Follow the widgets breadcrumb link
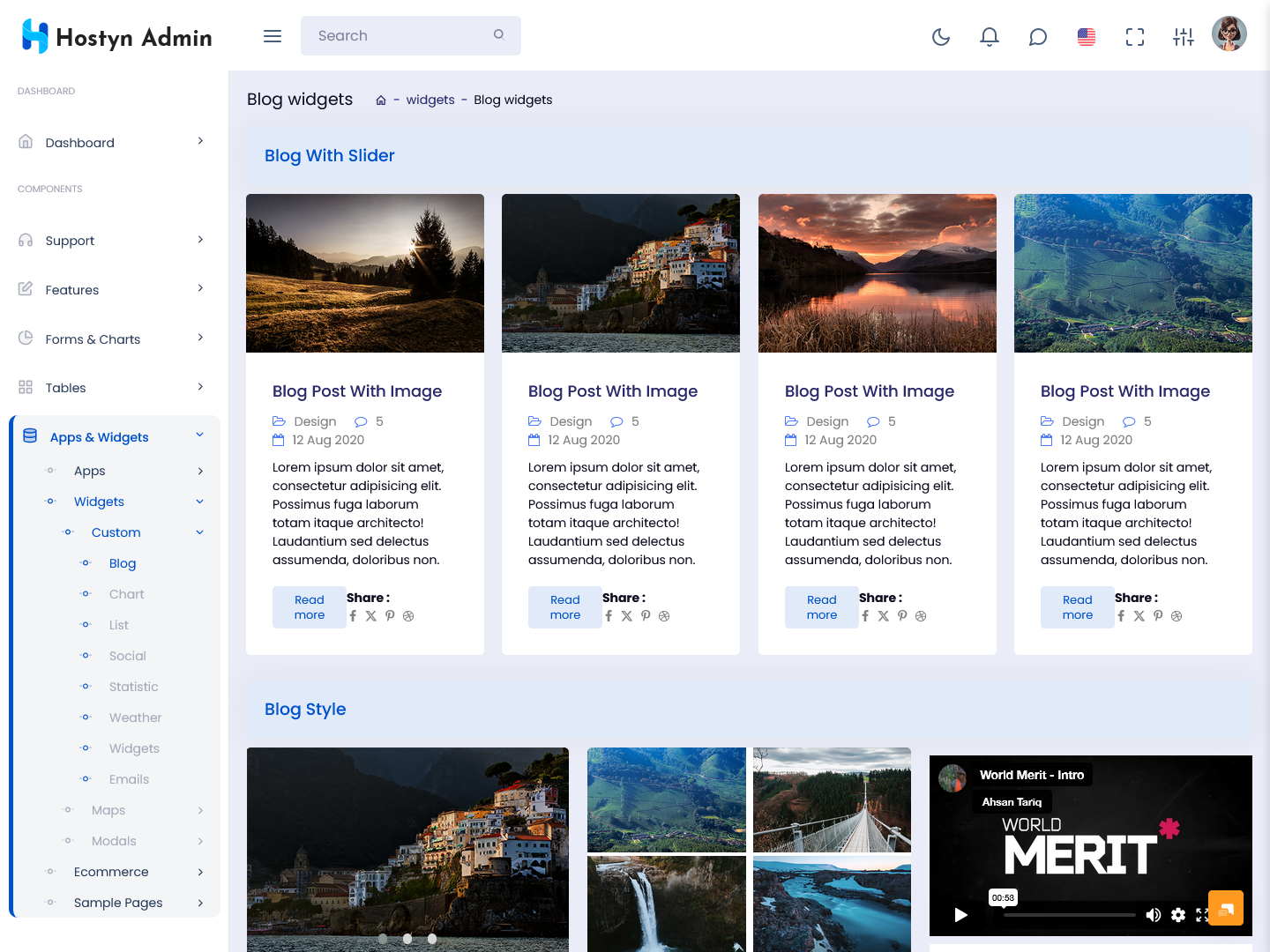The image size is (1270, 952). pos(430,100)
